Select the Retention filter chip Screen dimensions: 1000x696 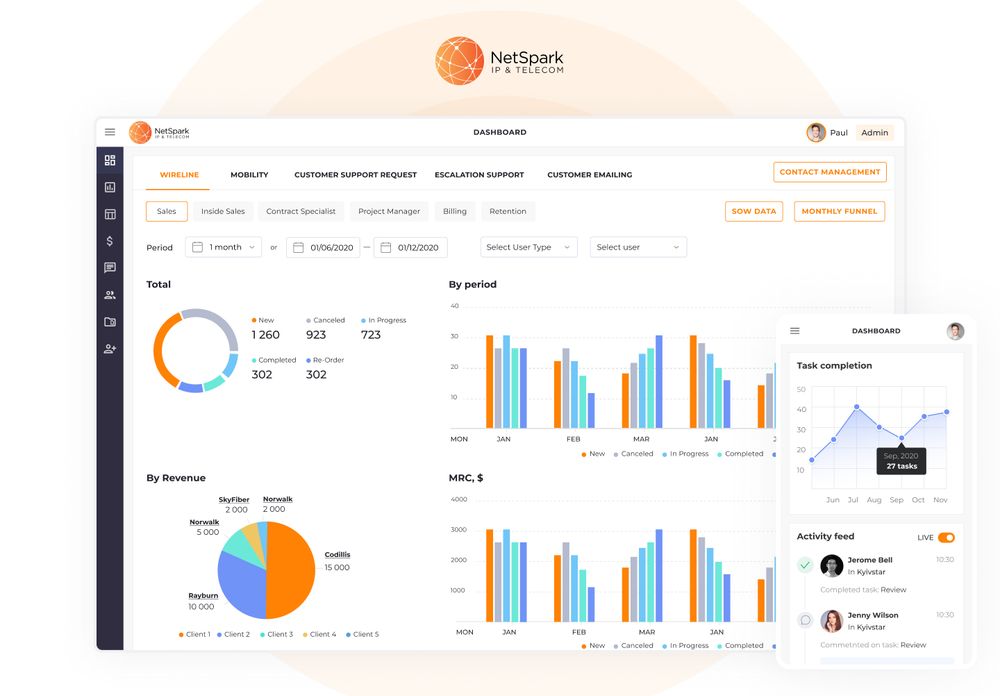(x=508, y=211)
